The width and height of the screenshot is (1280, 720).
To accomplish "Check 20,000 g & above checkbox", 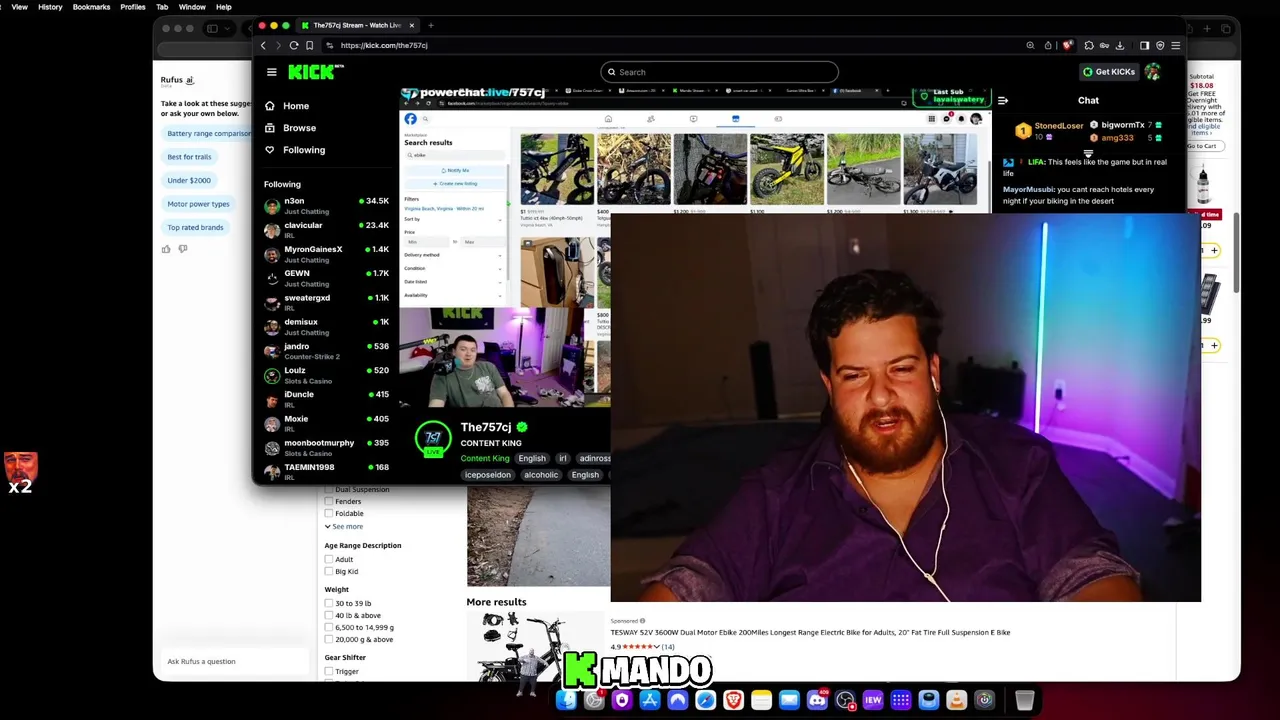I will click(329, 639).
